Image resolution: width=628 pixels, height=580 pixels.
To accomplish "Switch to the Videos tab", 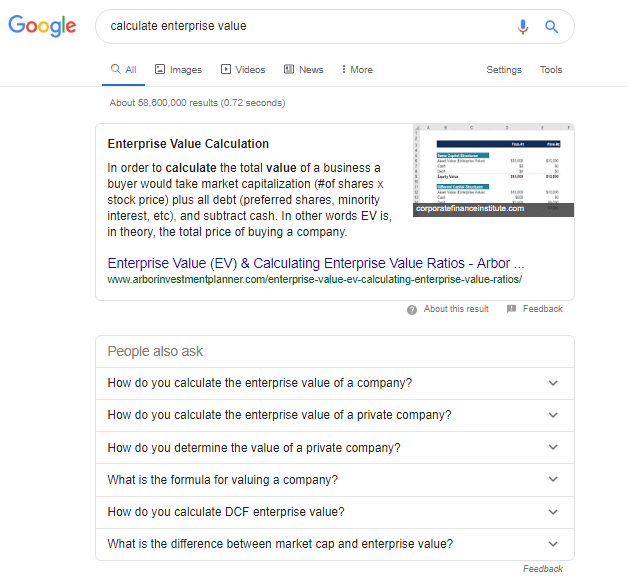I will pyautogui.click(x=243, y=70).
